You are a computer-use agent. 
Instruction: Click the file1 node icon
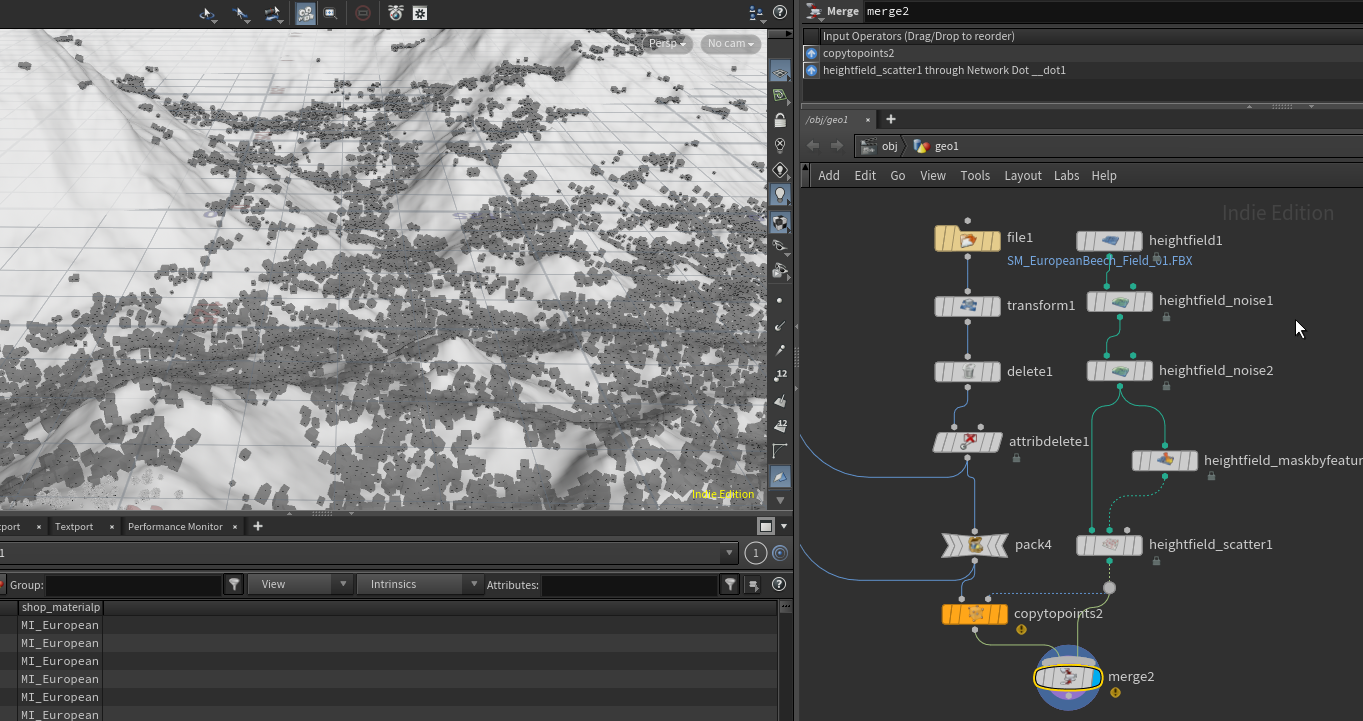click(967, 239)
